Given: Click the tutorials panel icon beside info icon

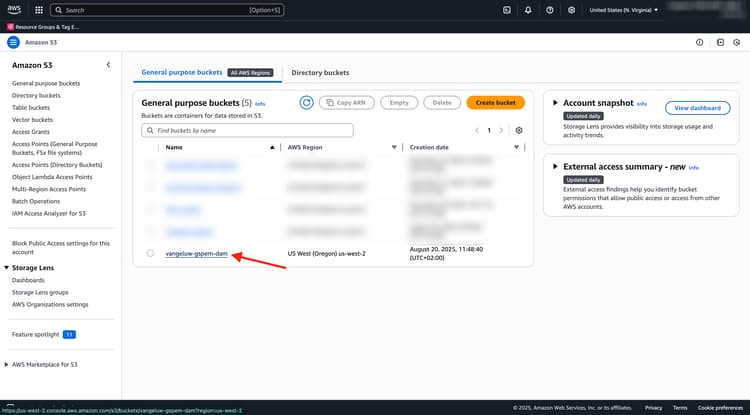Looking at the screenshot, I should coord(720,43).
